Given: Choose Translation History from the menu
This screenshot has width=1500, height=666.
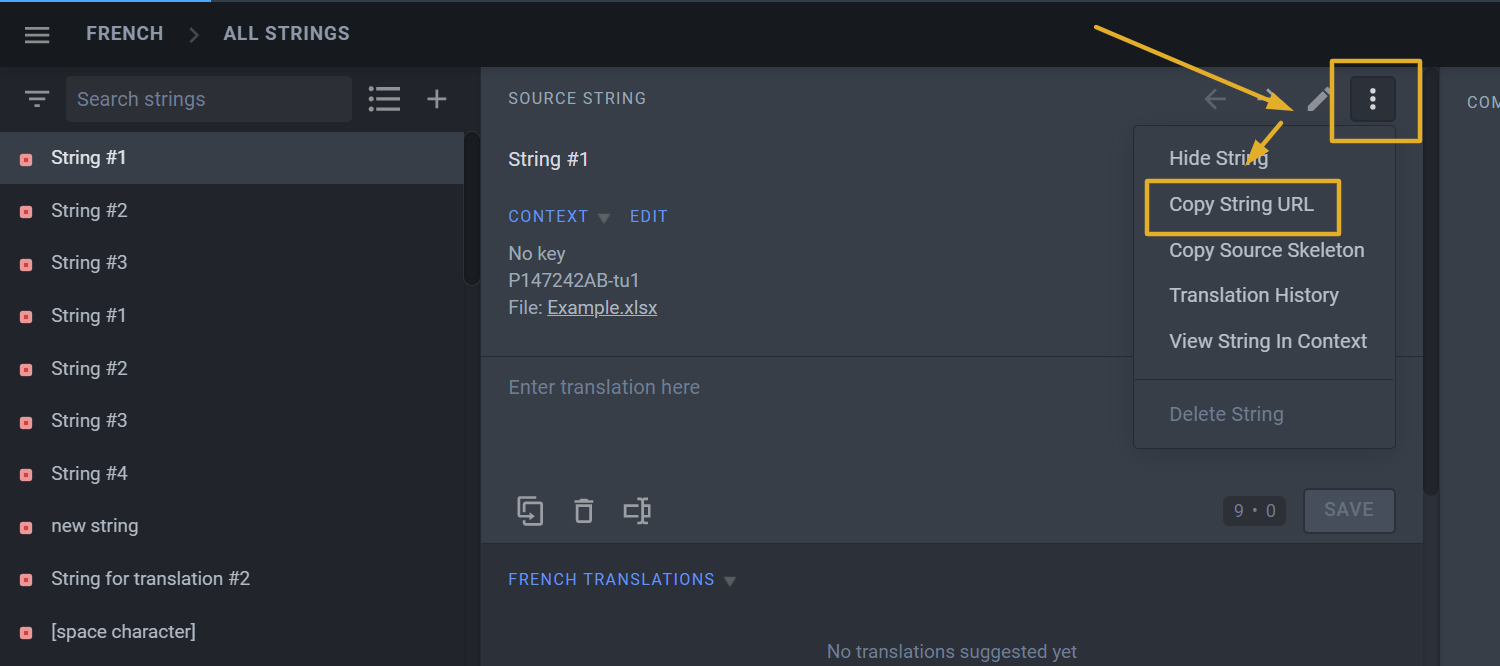Looking at the screenshot, I should (1254, 296).
